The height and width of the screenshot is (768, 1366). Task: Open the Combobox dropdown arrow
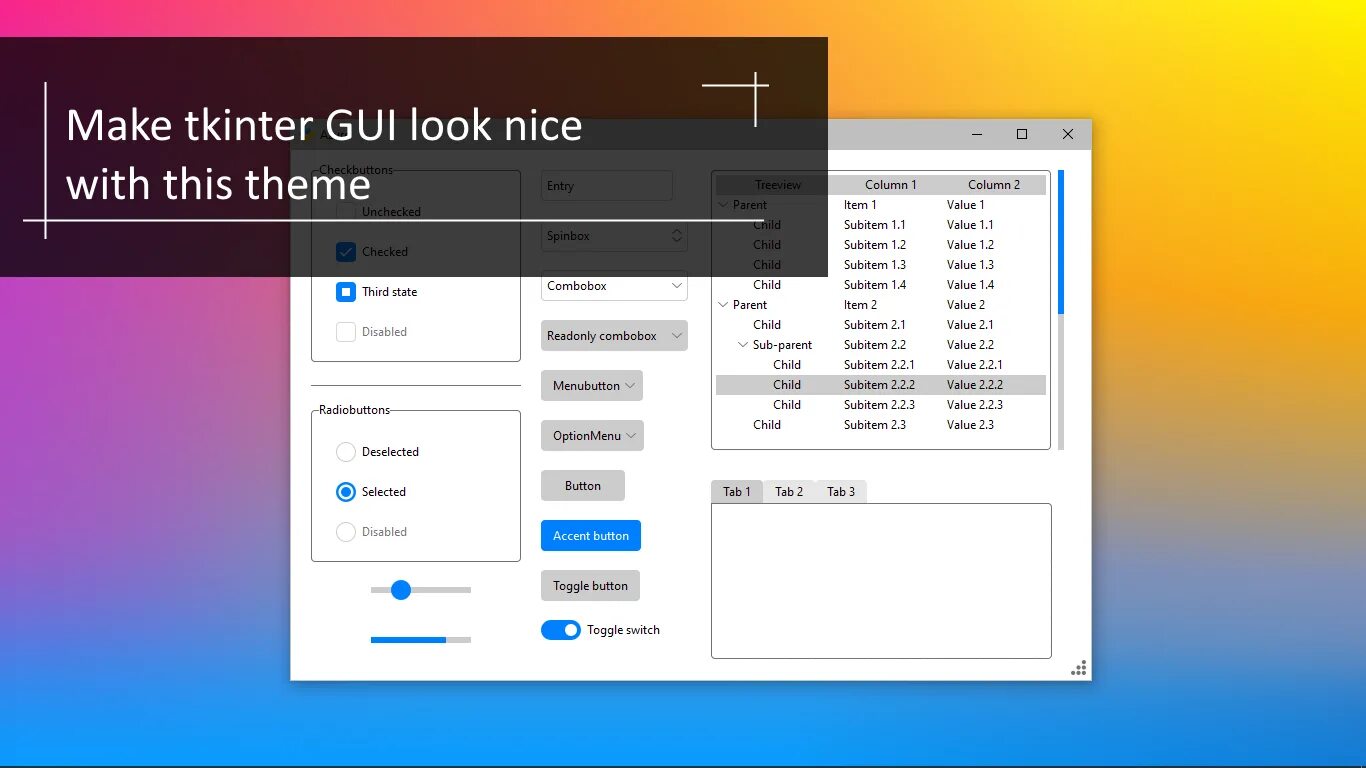click(676, 286)
